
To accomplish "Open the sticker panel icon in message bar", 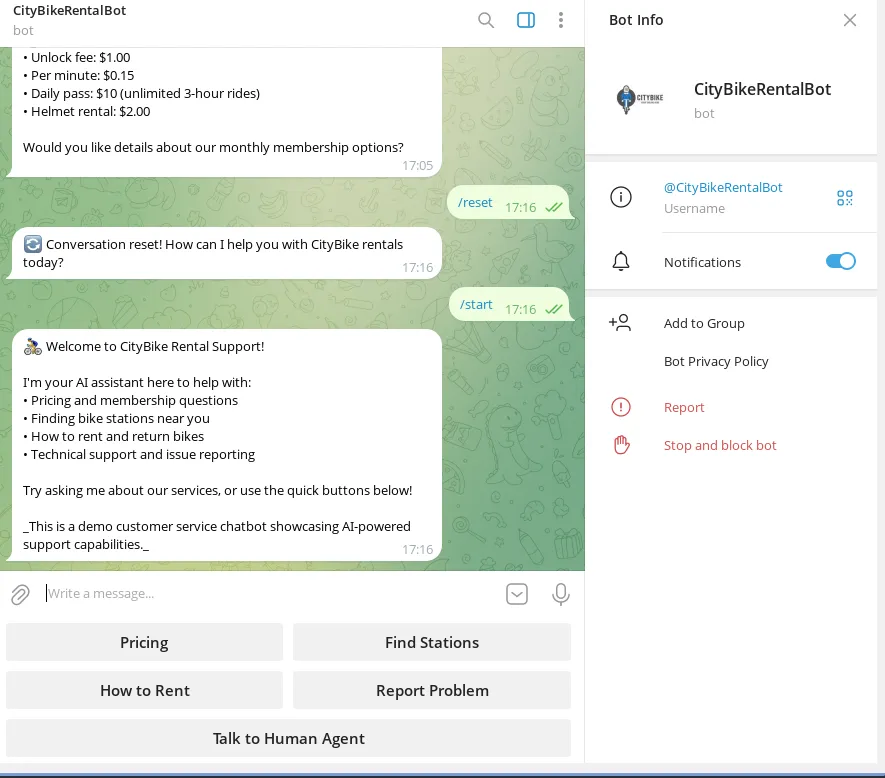I will (517, 594).
